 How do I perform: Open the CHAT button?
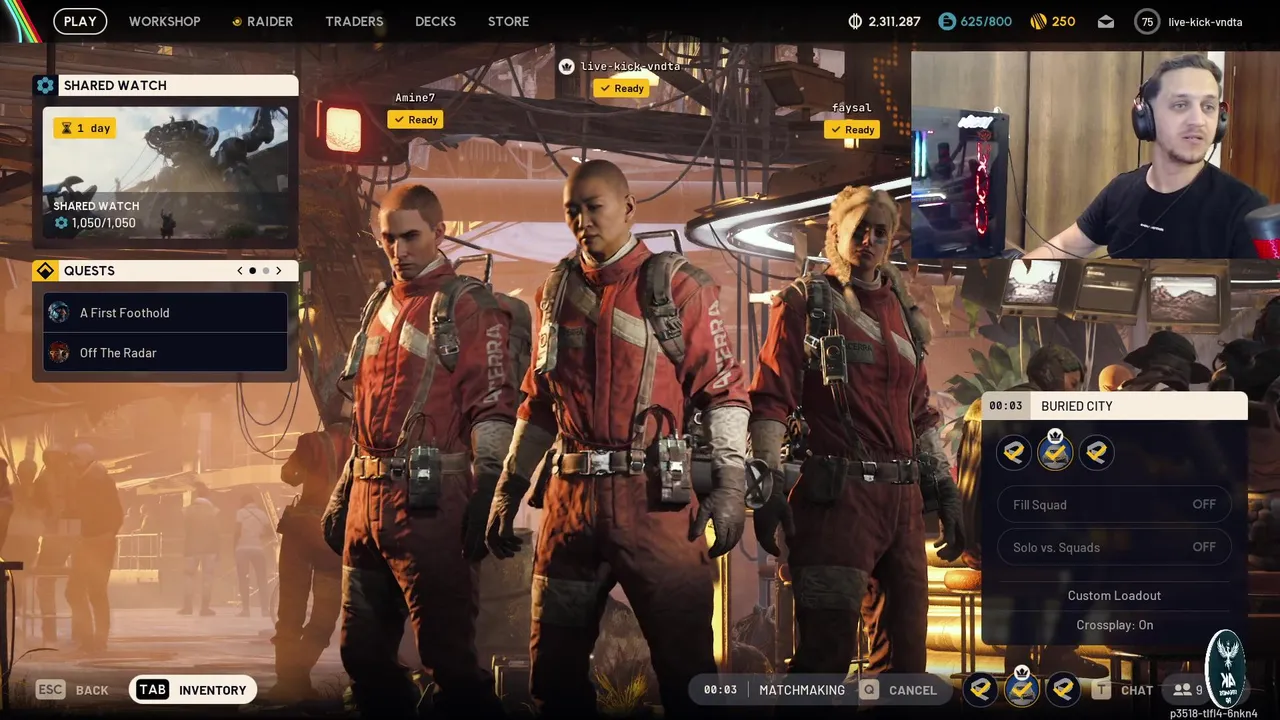pos(1137,691)
